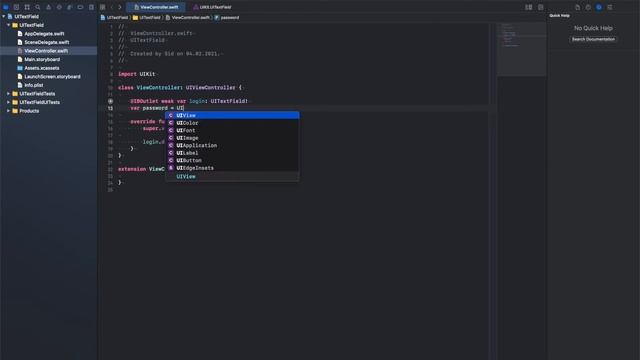
Task: Click the code minimap preview
Action: pos(522,49)
